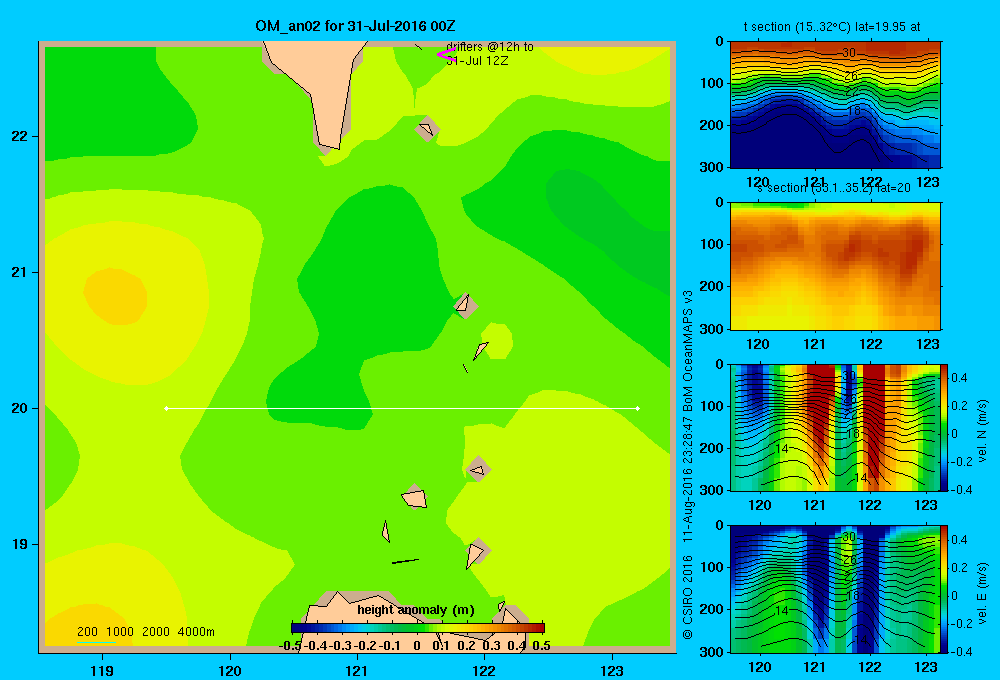The width and height of the screenshot is (1000, 680).
Task: Click the vertical CSIRO BoM OceanMAPS copyright text
Action: tap(688, 464)
